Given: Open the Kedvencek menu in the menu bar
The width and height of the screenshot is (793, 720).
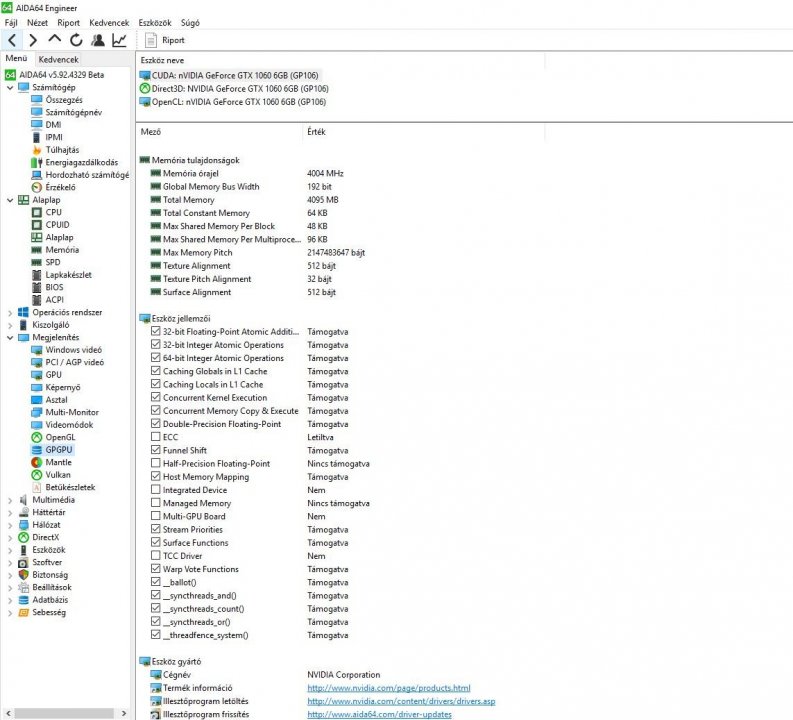Looking at the screenshot, I should coord(109,23).
